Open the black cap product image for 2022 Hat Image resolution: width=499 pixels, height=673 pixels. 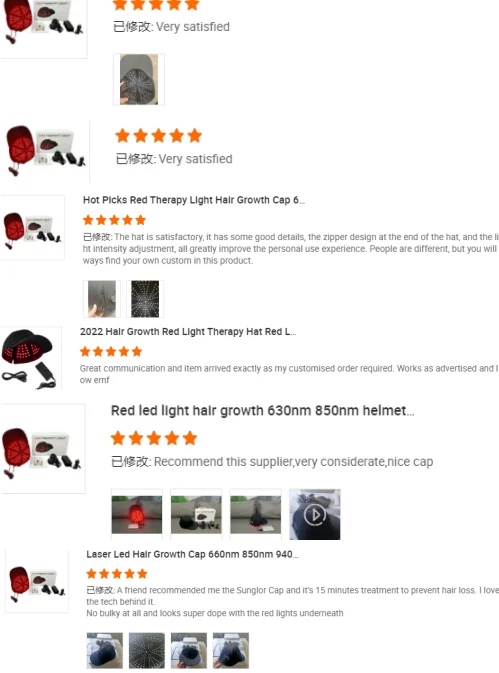coord(30,359)
